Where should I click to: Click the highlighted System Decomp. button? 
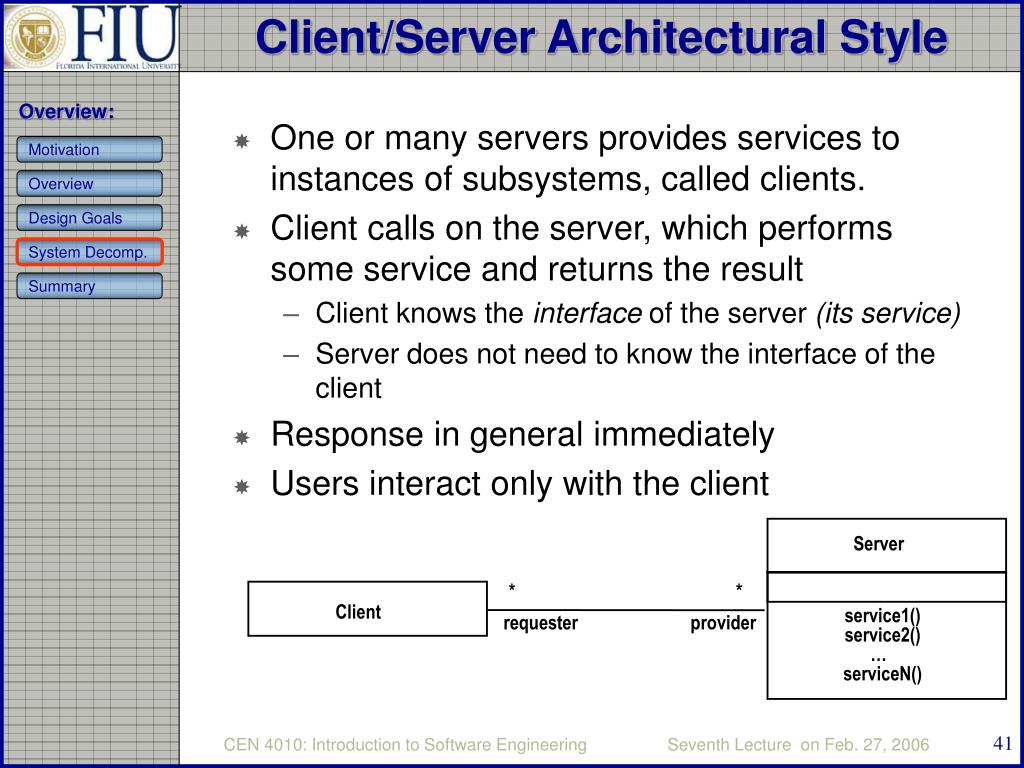point(89,252)
